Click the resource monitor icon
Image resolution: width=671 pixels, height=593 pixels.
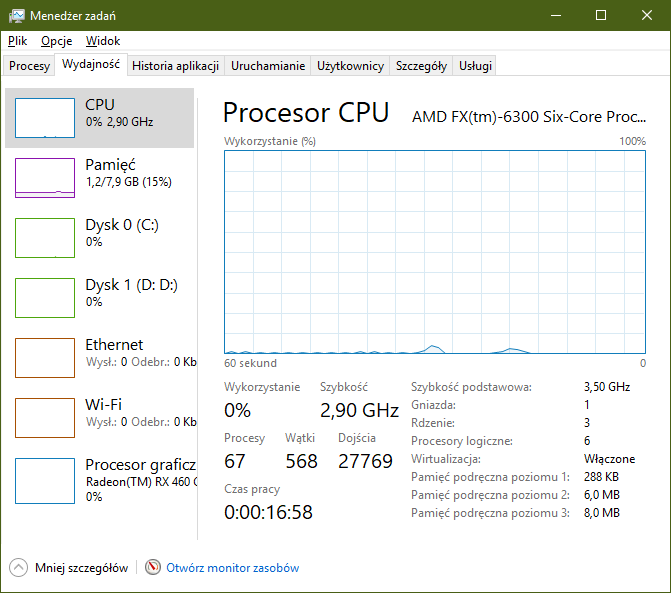click(x=153, y=567)
